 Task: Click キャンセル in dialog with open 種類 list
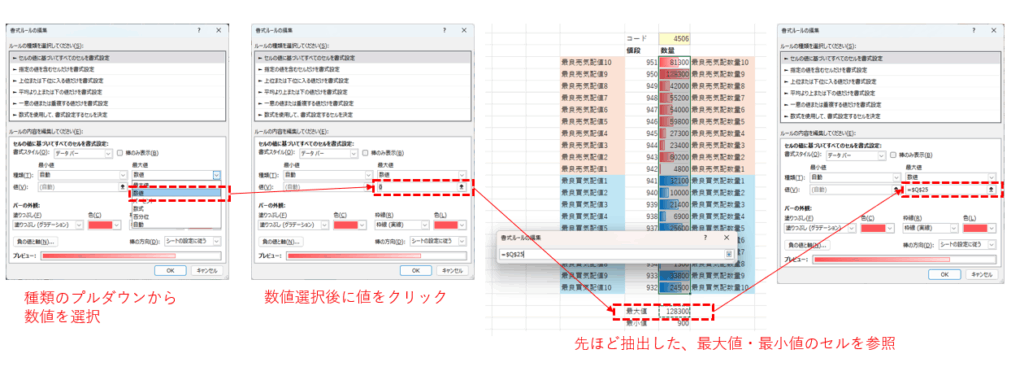(x=206, y=270)
